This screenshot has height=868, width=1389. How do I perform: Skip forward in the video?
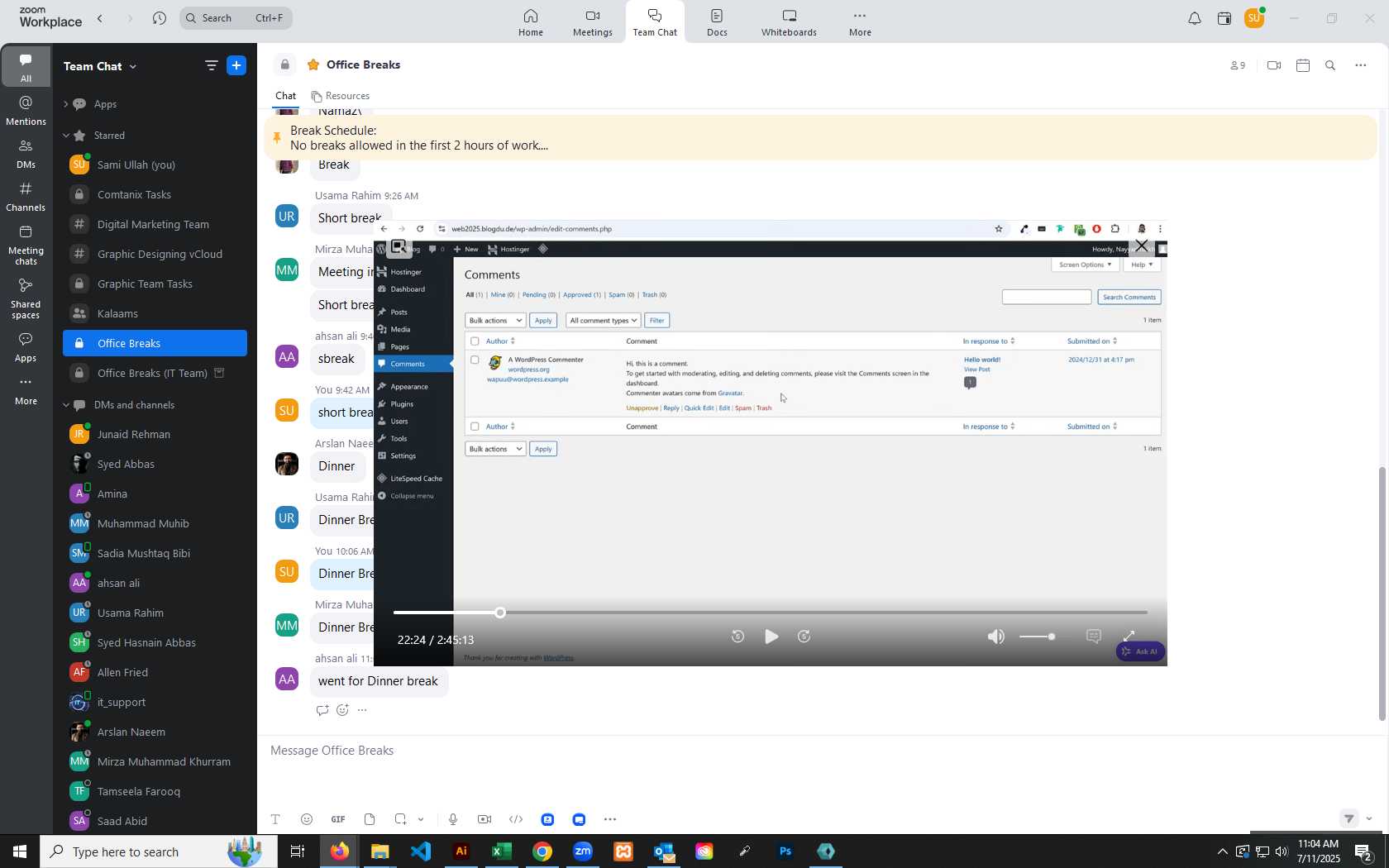pyautogui.click(x=804, y=637)
